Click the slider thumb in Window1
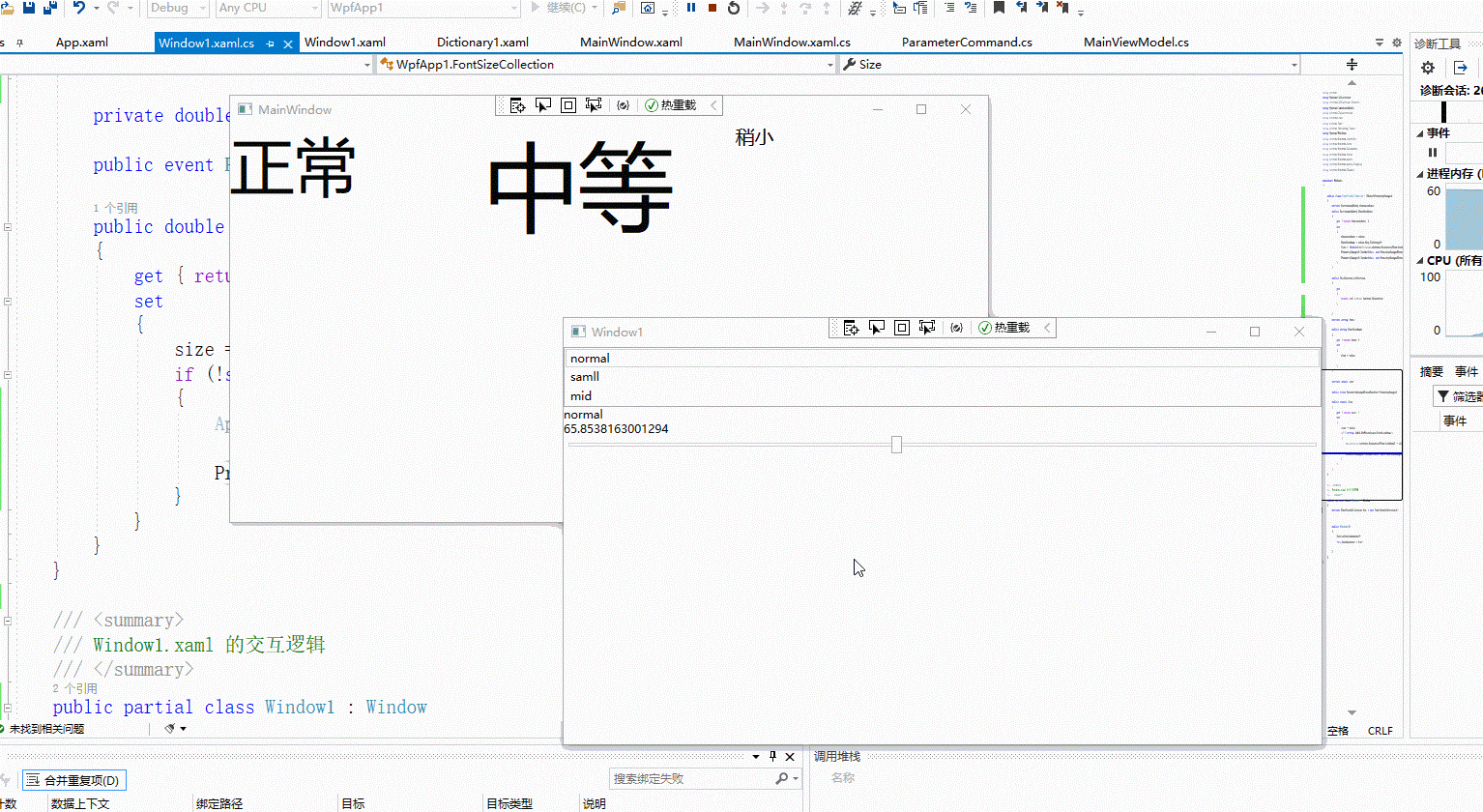Image resolution: width=1483 pixels, height=812 pixels. point(896,445)
